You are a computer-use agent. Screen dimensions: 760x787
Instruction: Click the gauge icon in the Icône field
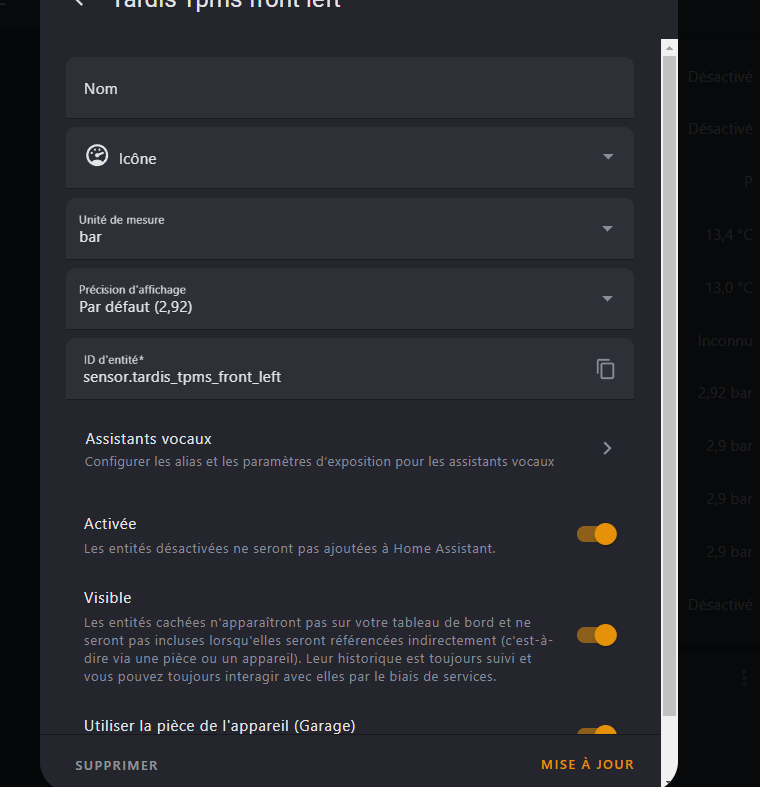coord(97,156)
